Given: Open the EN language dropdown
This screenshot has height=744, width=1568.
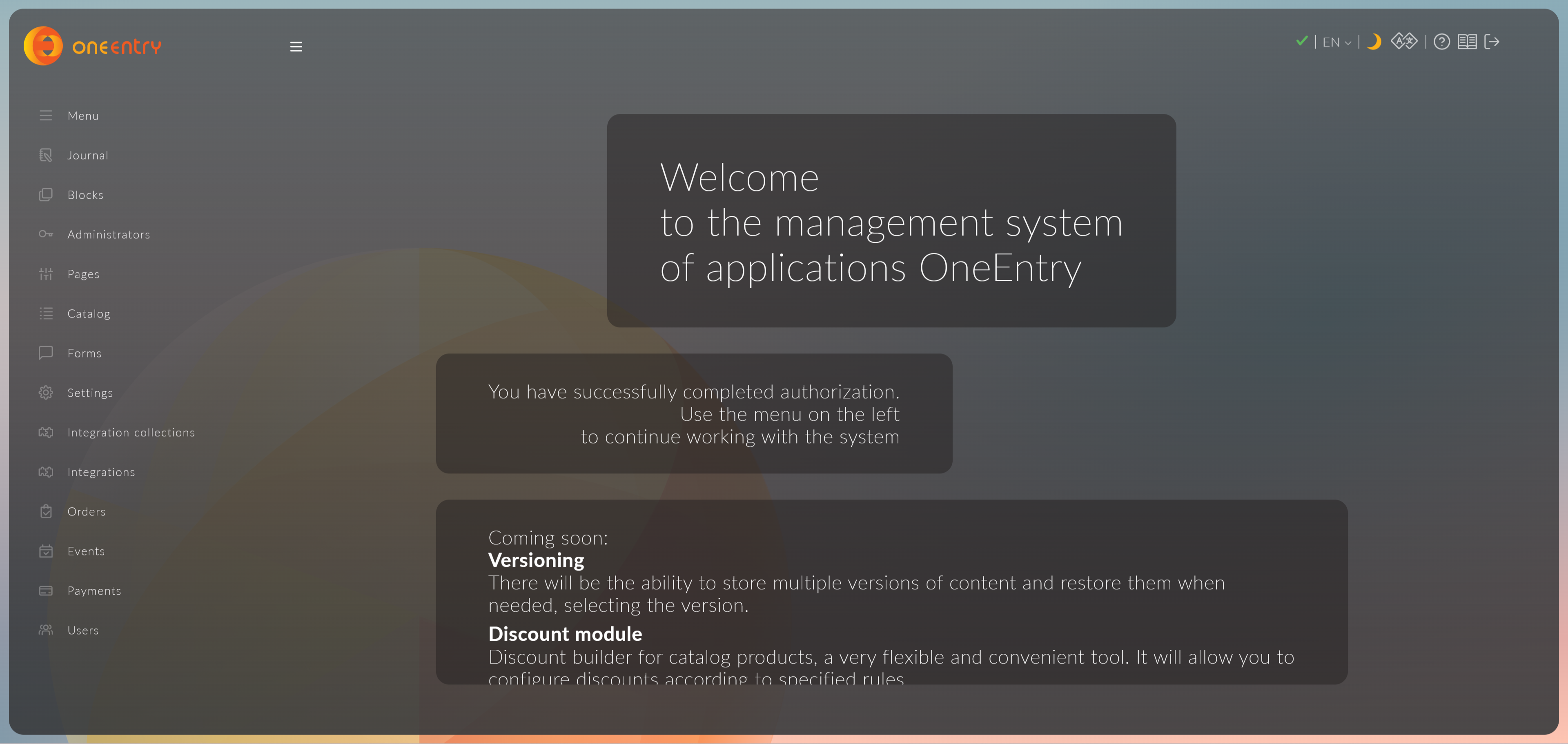Looking at the screenshot, I should point(1335,41).
